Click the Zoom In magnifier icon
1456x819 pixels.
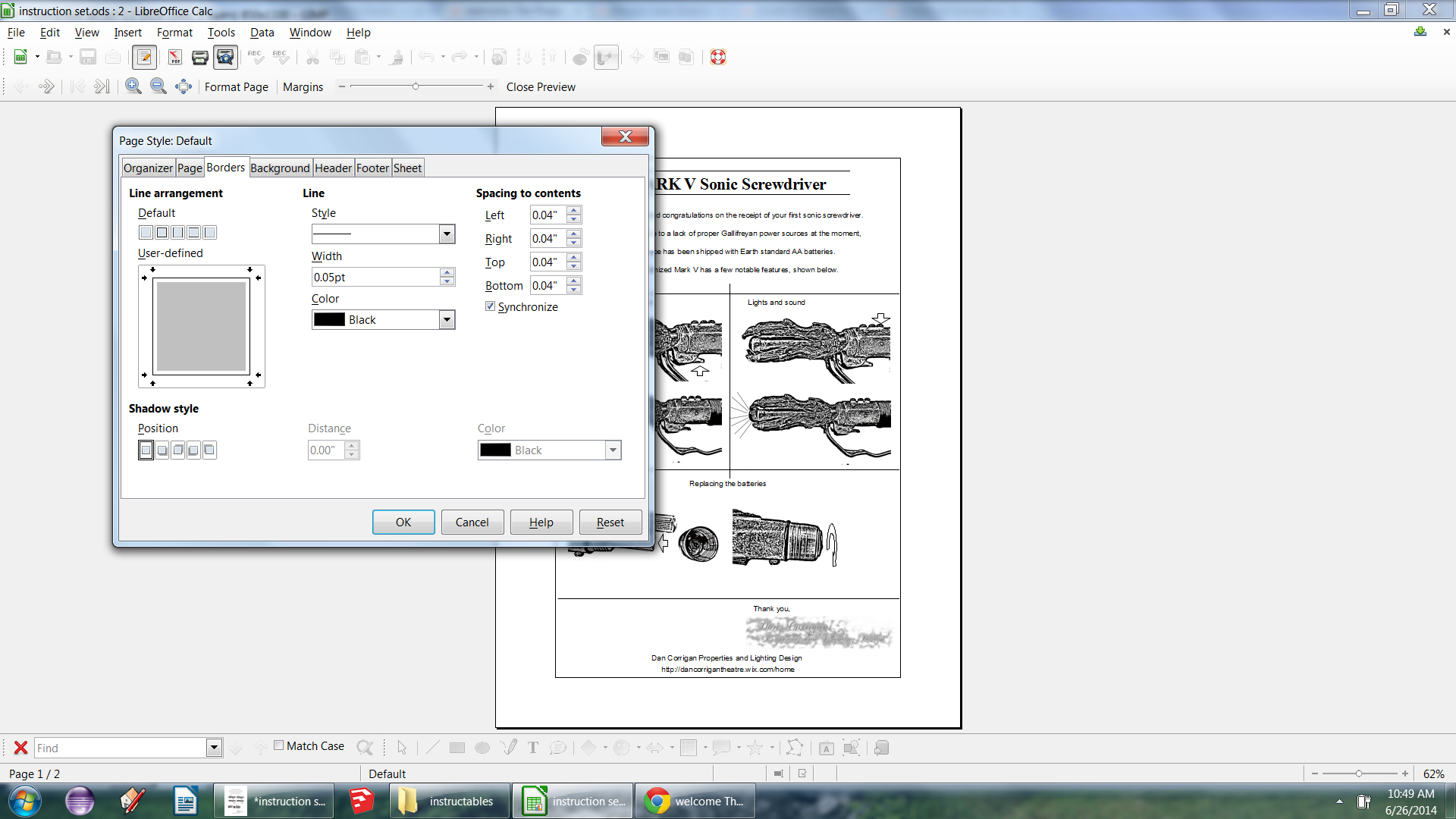(x=133, y=86)
